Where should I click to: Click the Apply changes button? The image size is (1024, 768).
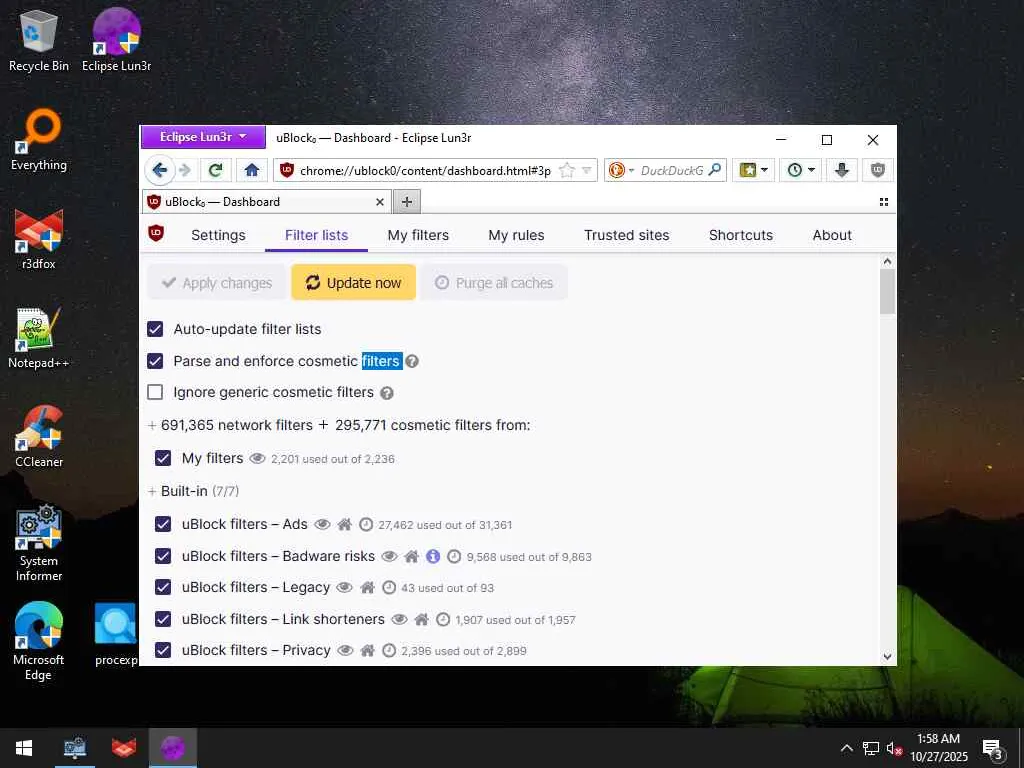pyautogui.click(x=216, y=283)
